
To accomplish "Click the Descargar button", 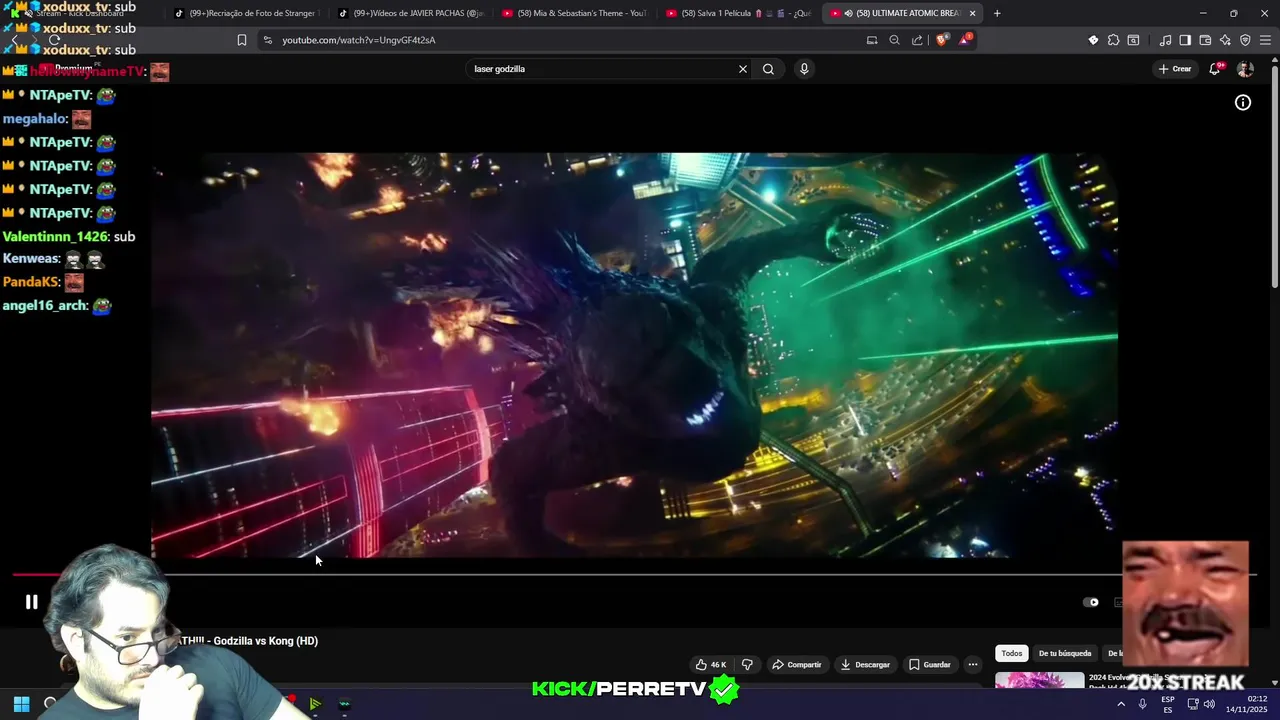I will tap(865, 664).
